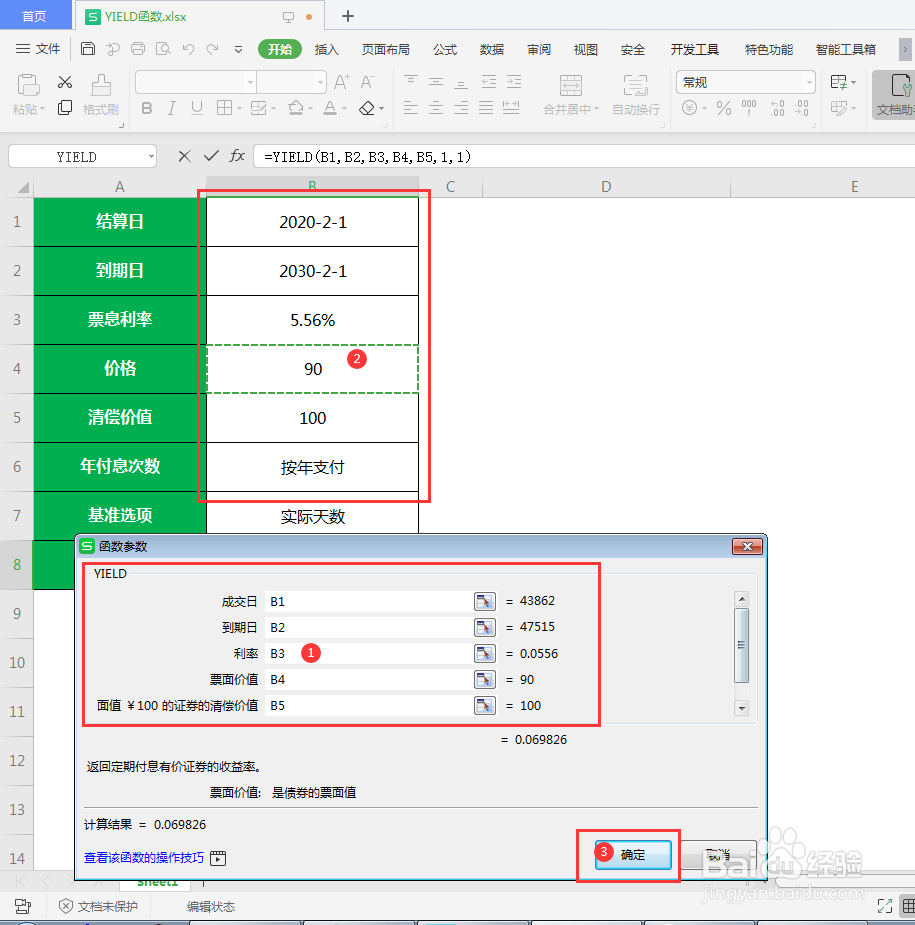
Task: Click the 确定 button
Action: tap(632, 854)
